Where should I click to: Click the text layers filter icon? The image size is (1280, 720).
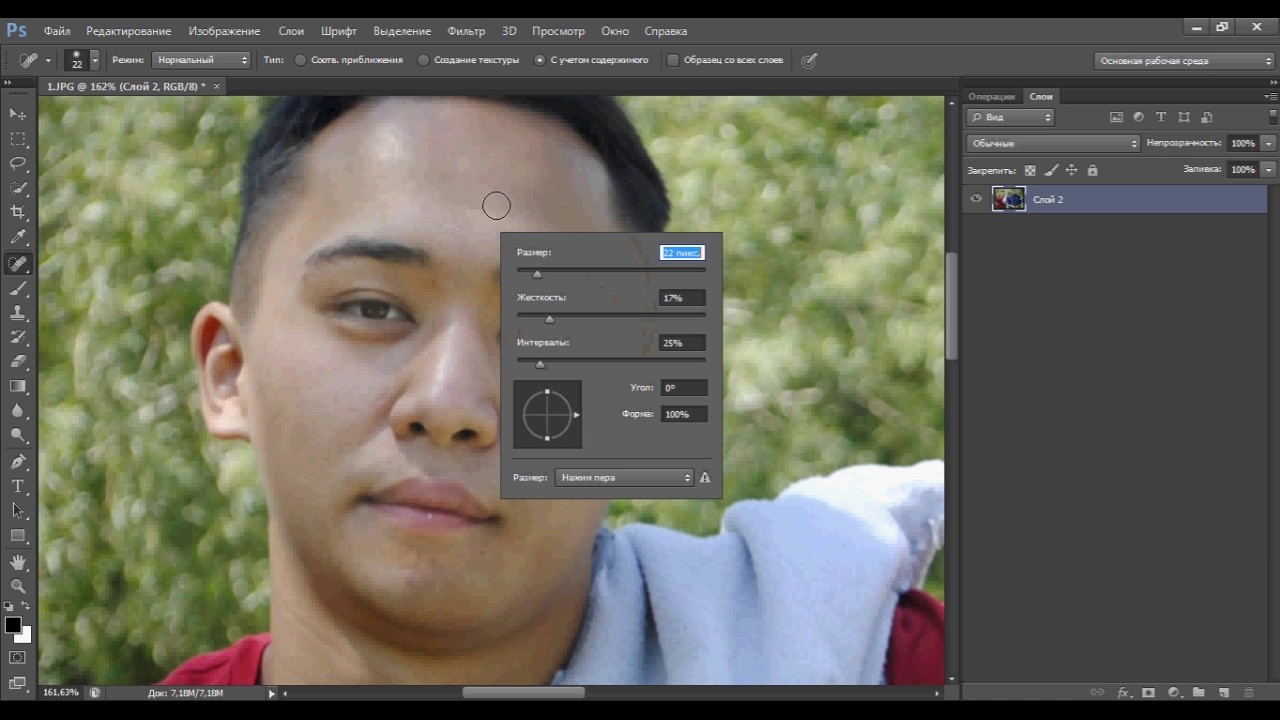point(1161,117)
